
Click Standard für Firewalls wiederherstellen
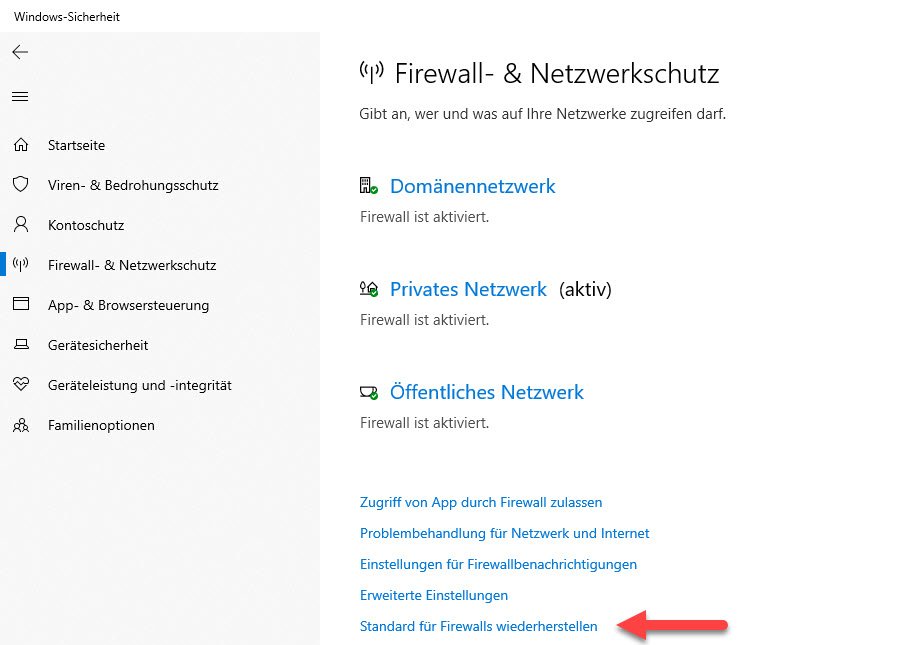pyautogui.click(x=478, y=626)
